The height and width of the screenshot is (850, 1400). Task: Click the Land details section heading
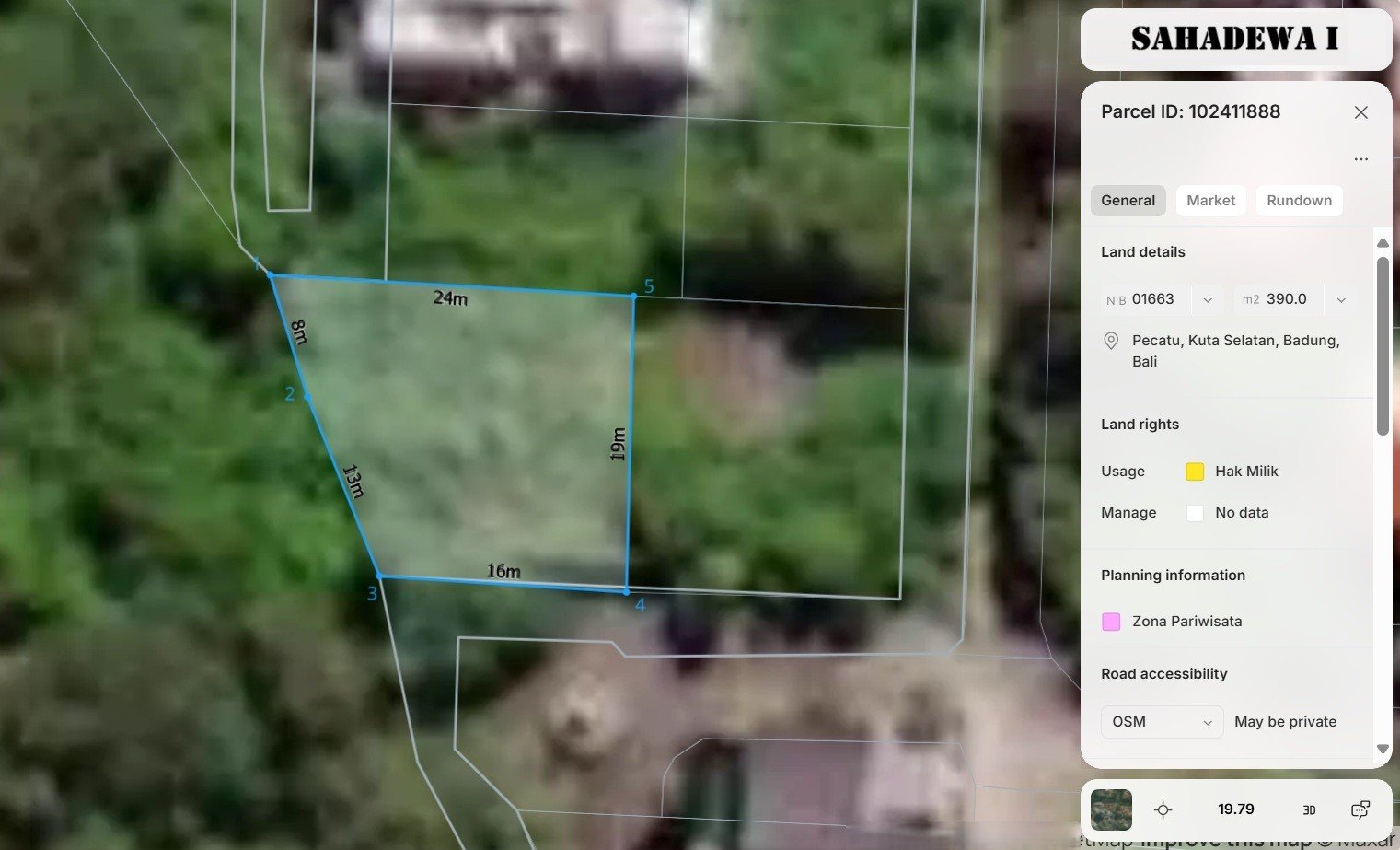(x=1142, y=252)
